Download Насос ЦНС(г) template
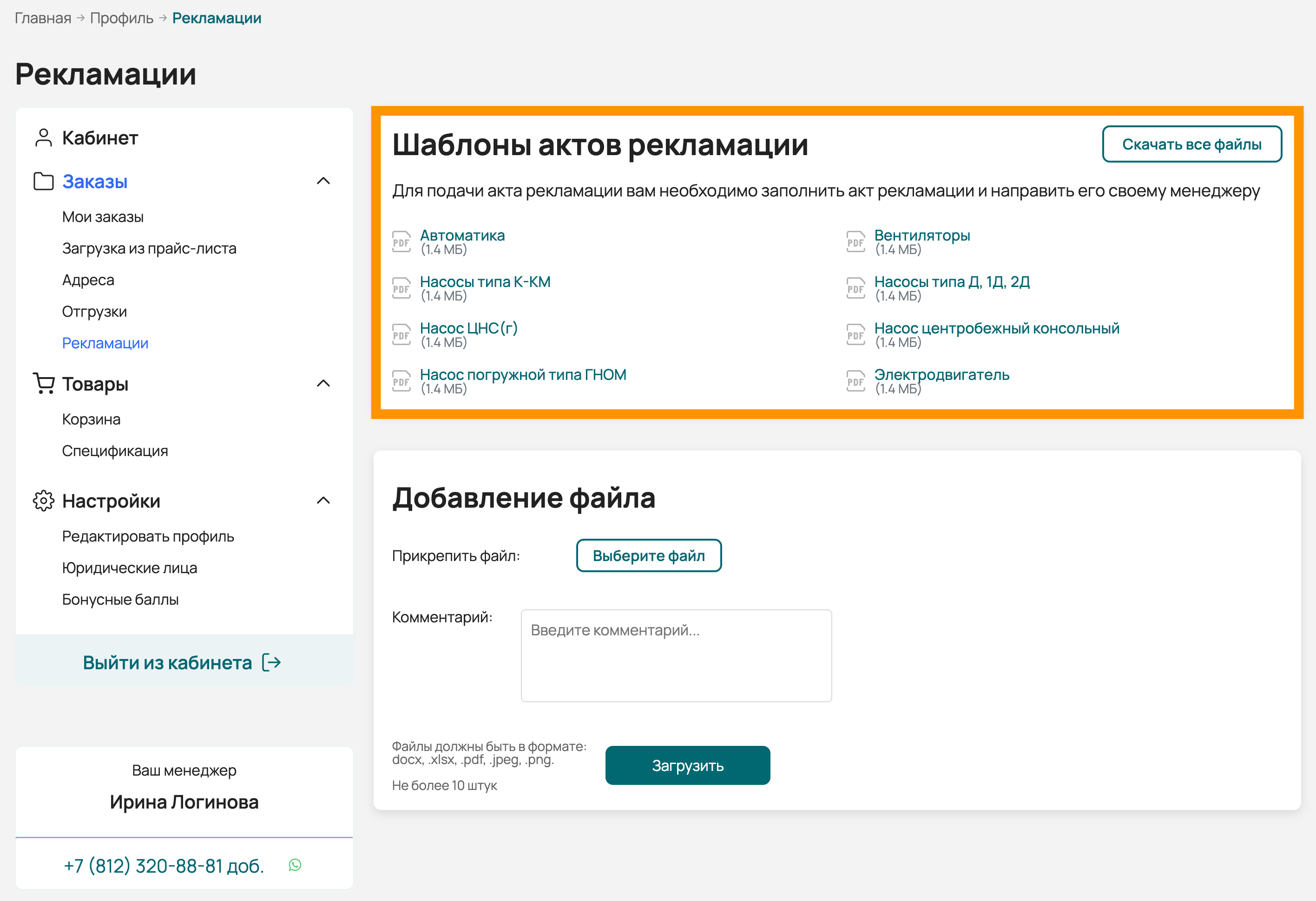 (x=469, y=328)
